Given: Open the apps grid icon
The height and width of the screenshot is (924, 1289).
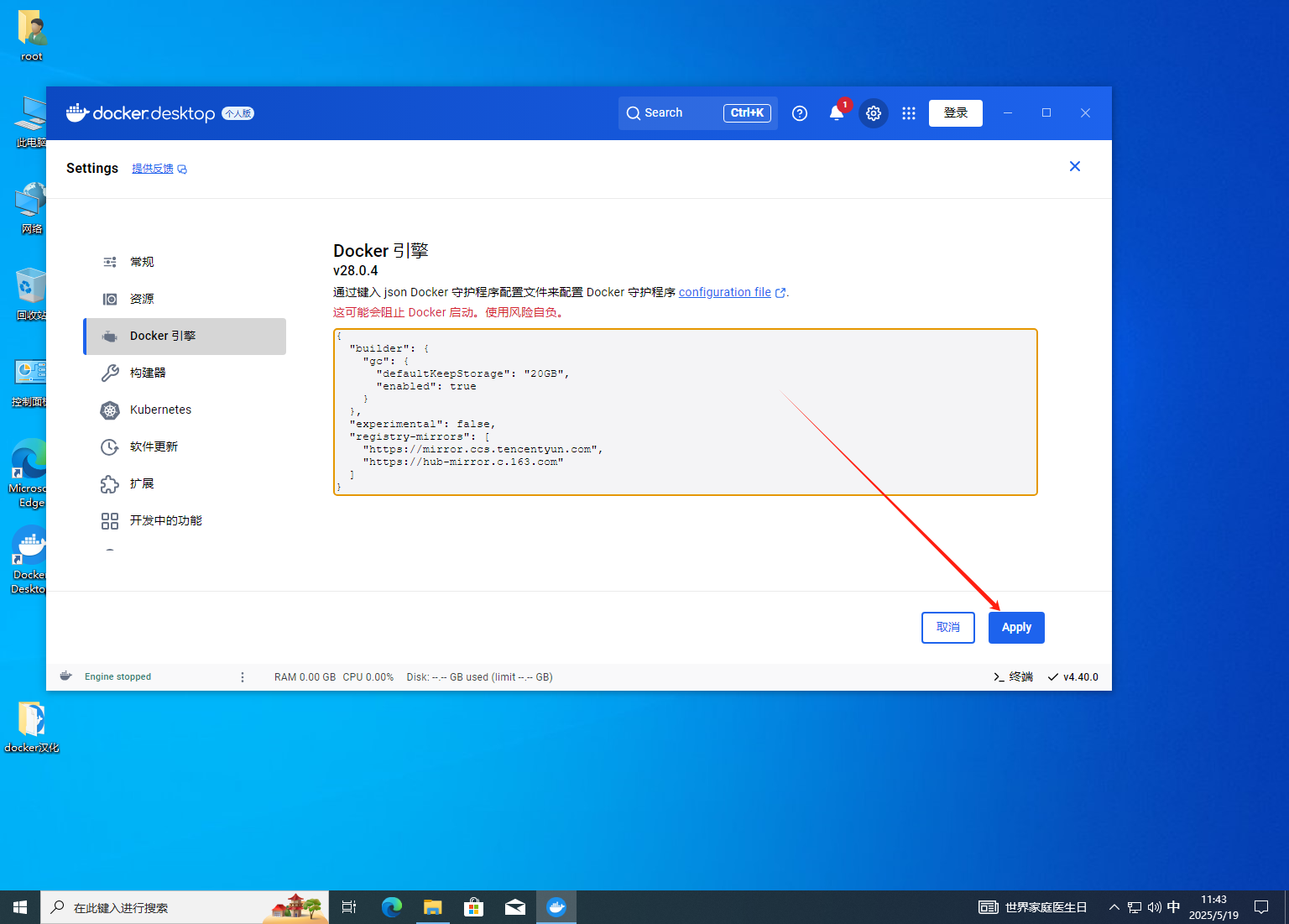Looking at the screenshot, I should coord(909,113).
